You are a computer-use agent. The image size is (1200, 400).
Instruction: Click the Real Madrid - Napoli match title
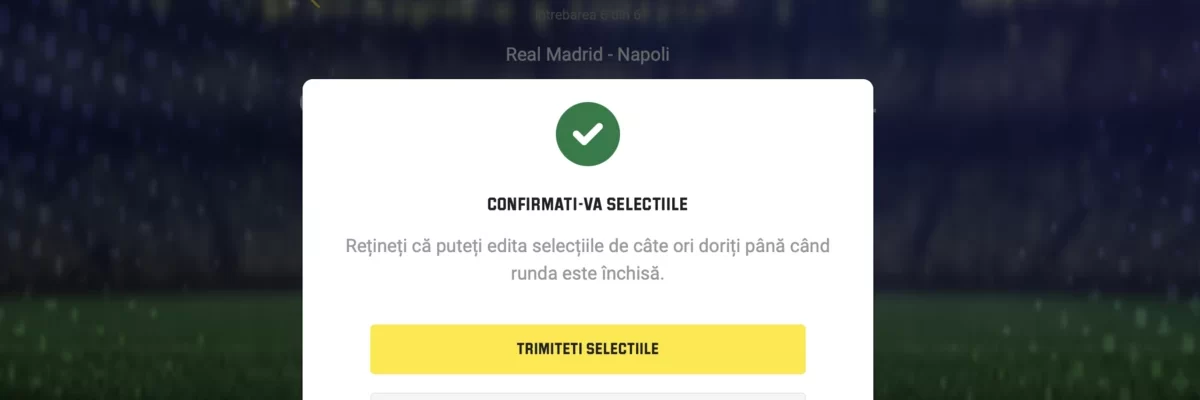coord(588,54)
